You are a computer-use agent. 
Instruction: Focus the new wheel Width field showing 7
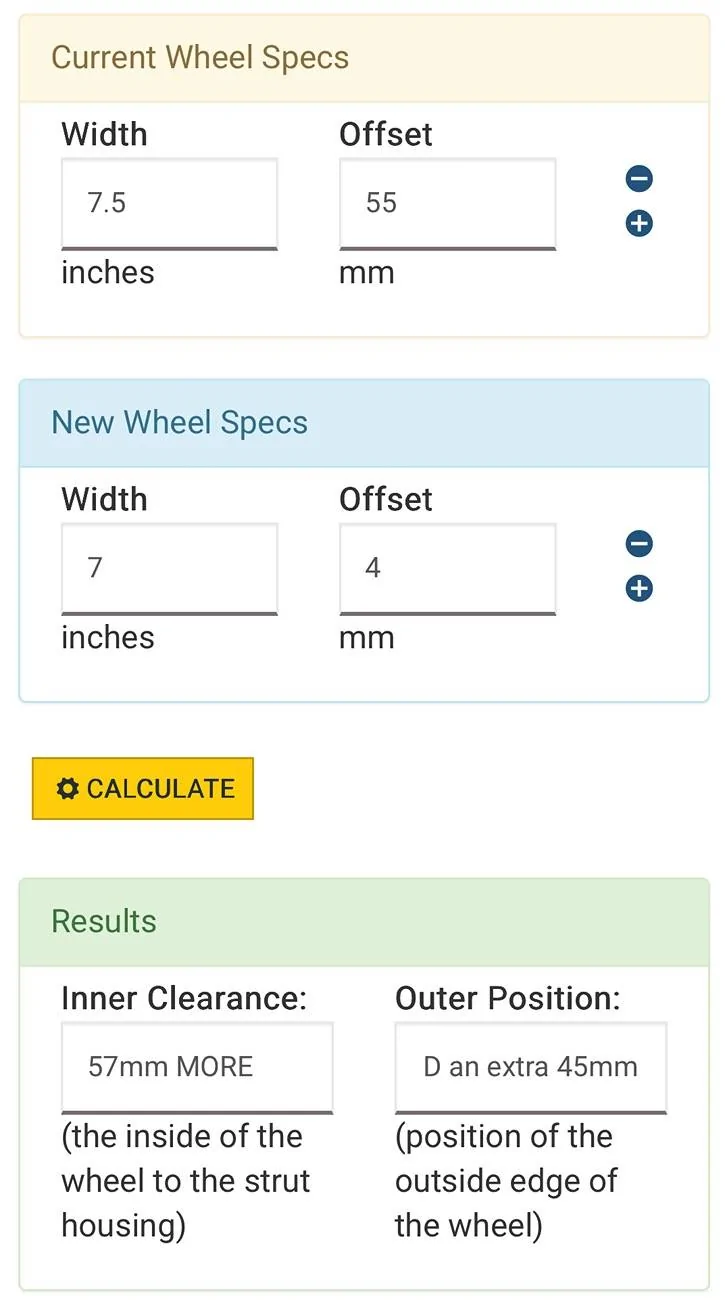coord(170,567)
